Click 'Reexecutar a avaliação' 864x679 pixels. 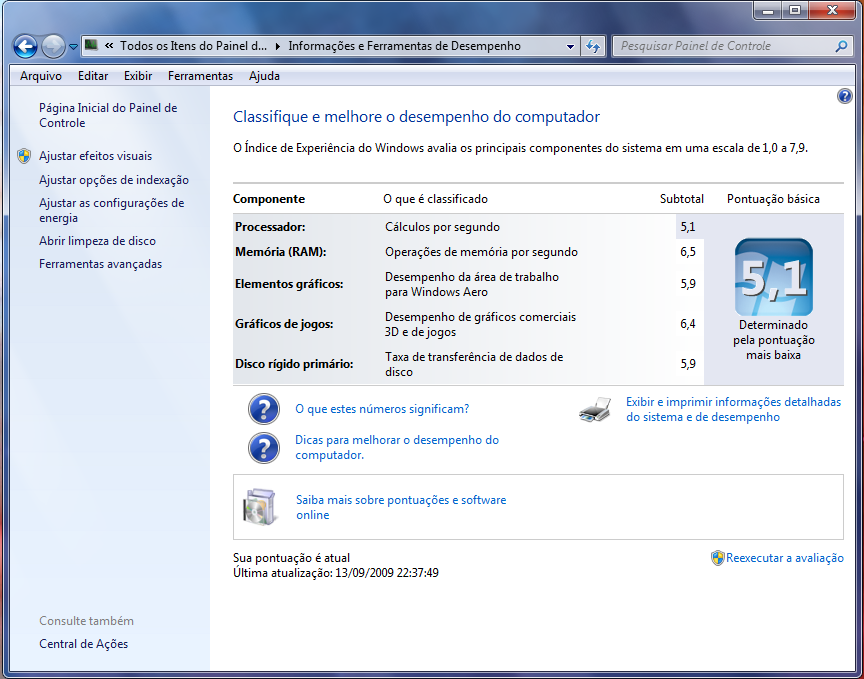[785, 558]
